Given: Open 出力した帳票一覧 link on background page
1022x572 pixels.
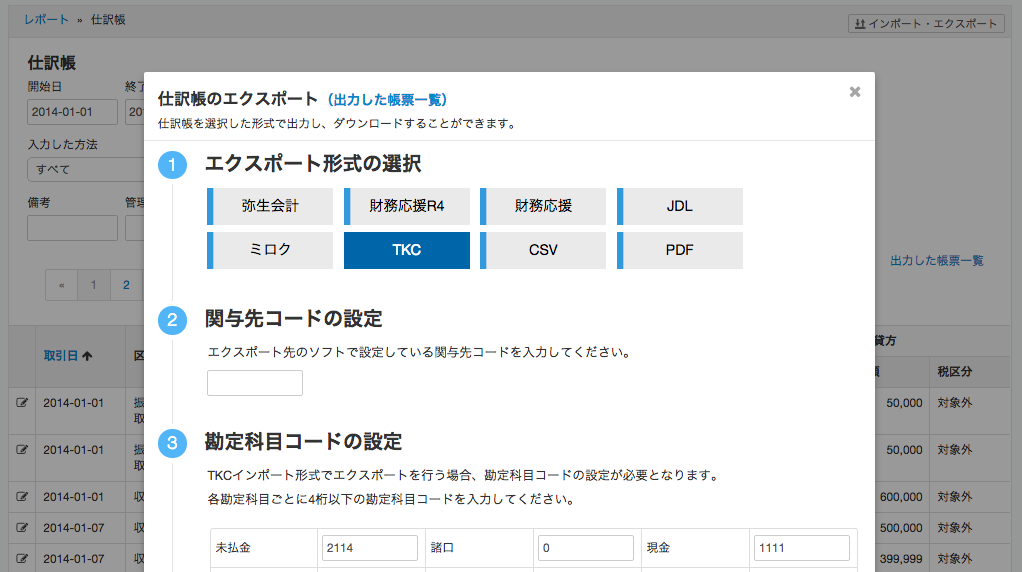Looking at the screenshot, I should click(x=937, y=261).
